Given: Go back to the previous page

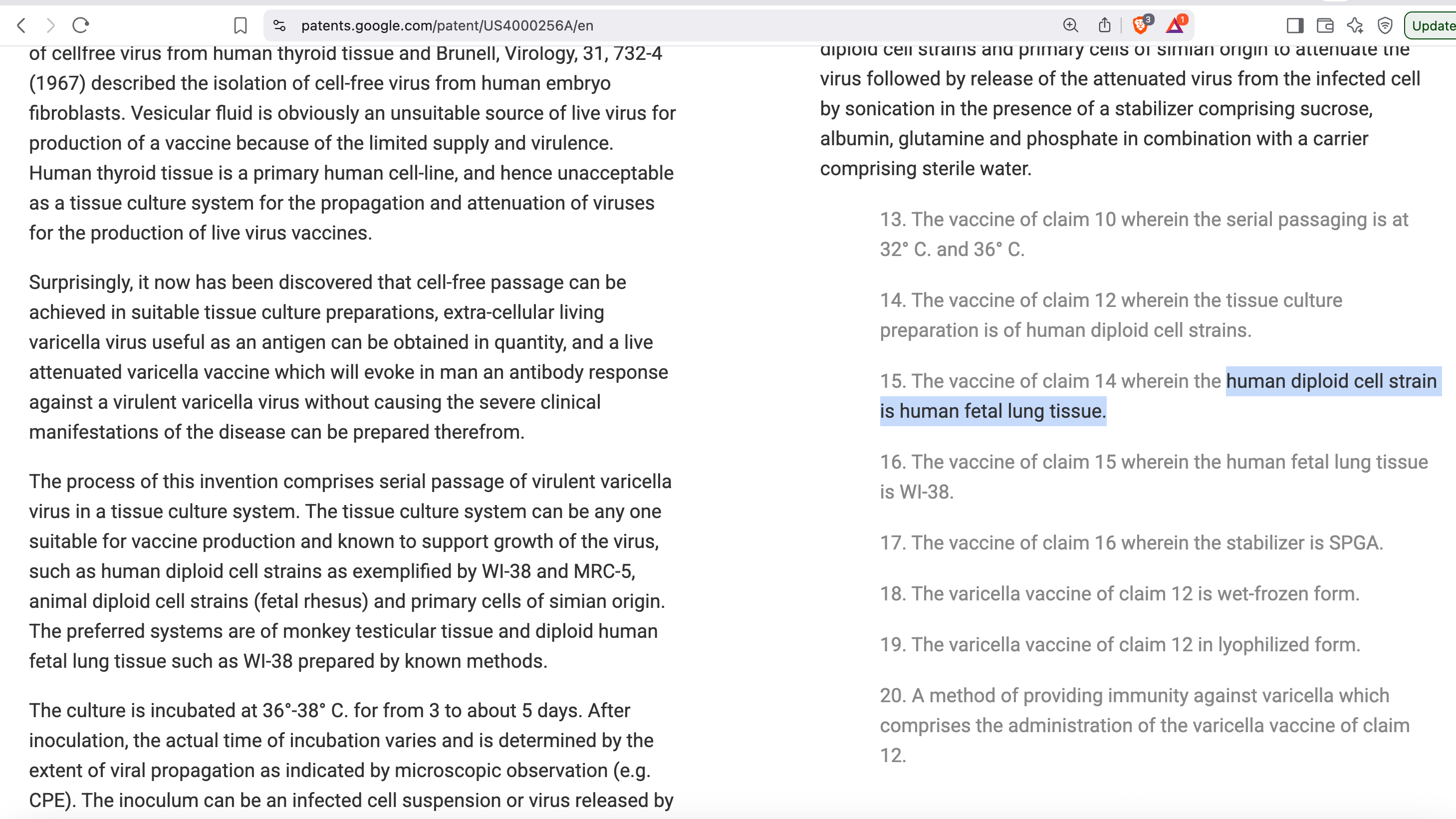Looking at the screenshot, I should (21, 25).
